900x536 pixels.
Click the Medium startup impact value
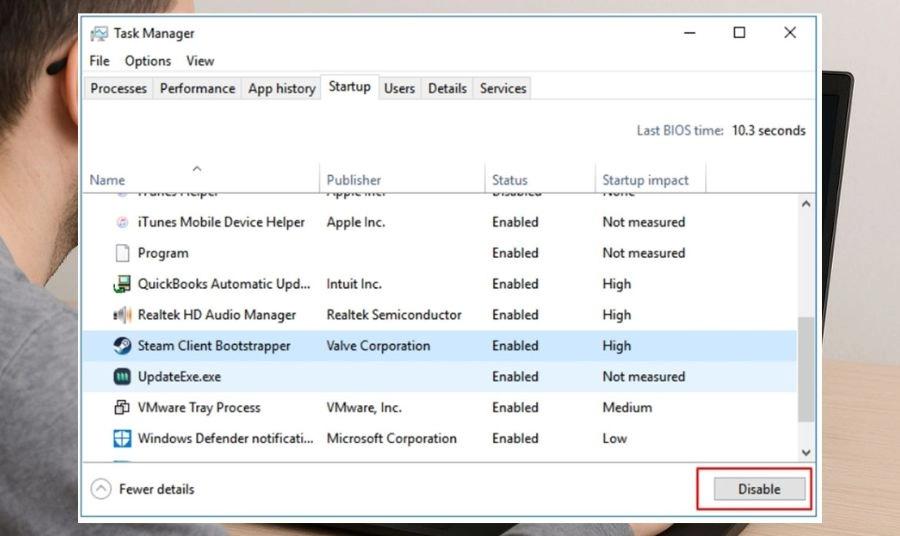(627, 407)
